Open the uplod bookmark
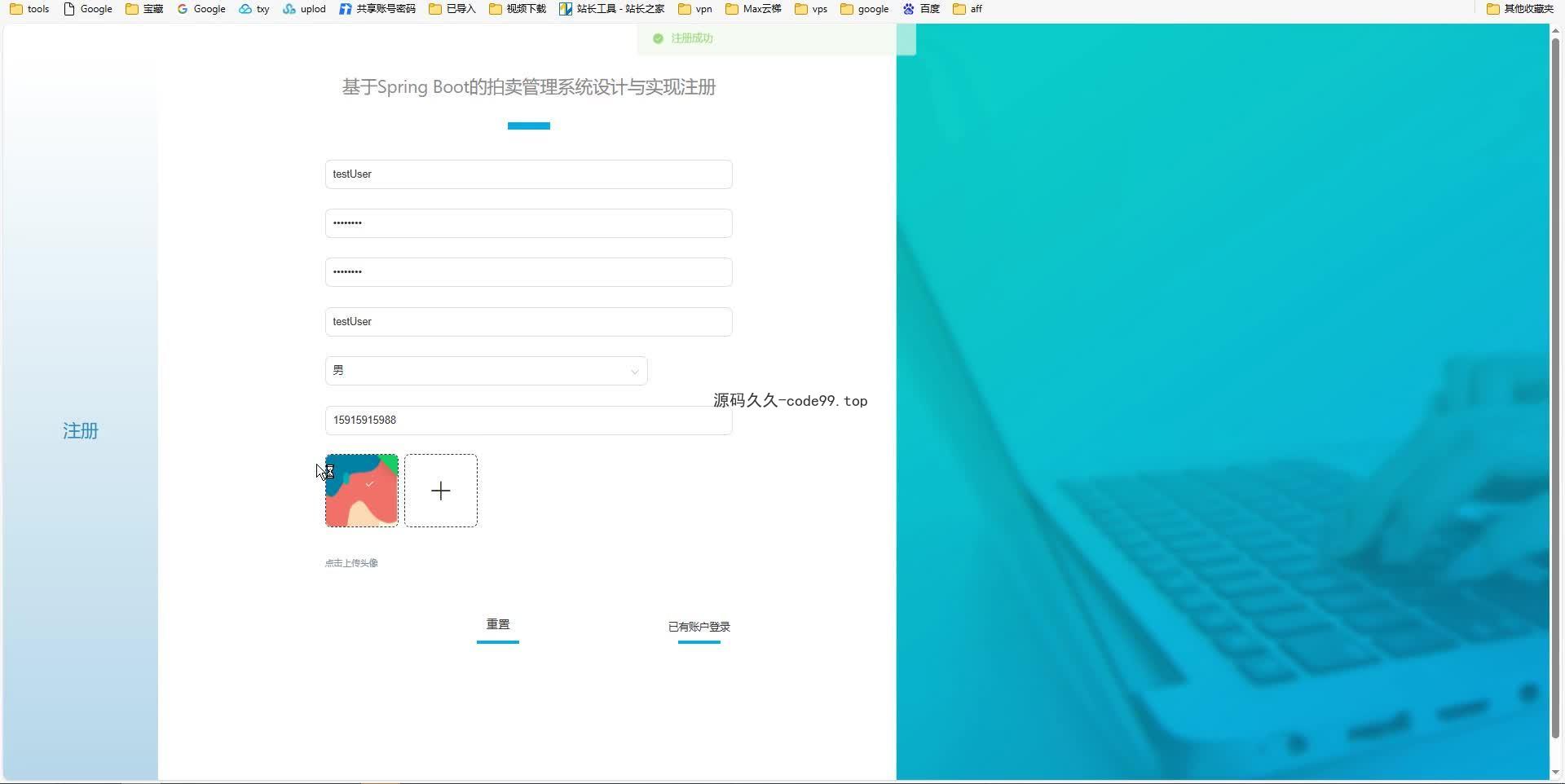The image size is (1565, 784). [x=304, y=9]
